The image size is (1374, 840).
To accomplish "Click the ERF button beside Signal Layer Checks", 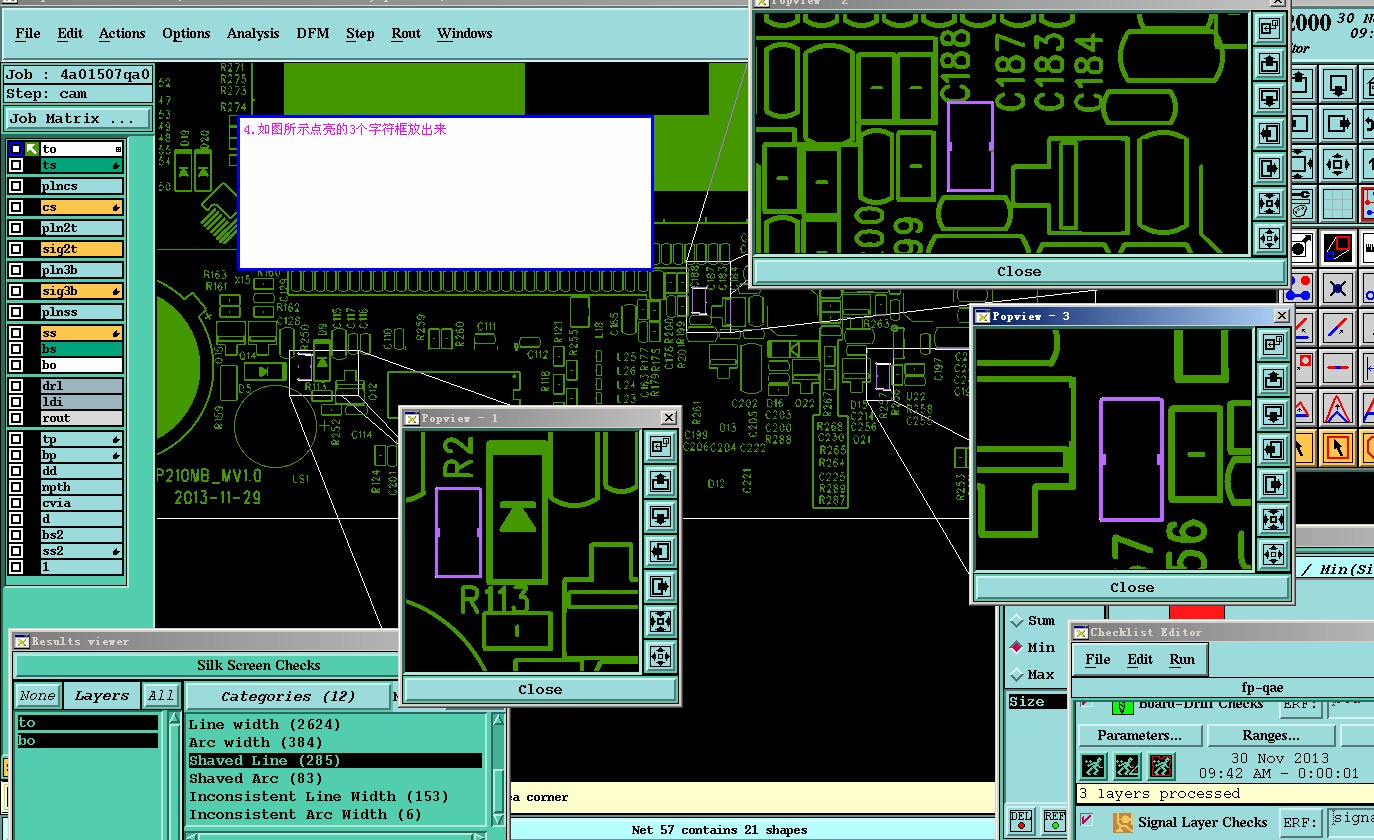I will tap(1299, 822).
